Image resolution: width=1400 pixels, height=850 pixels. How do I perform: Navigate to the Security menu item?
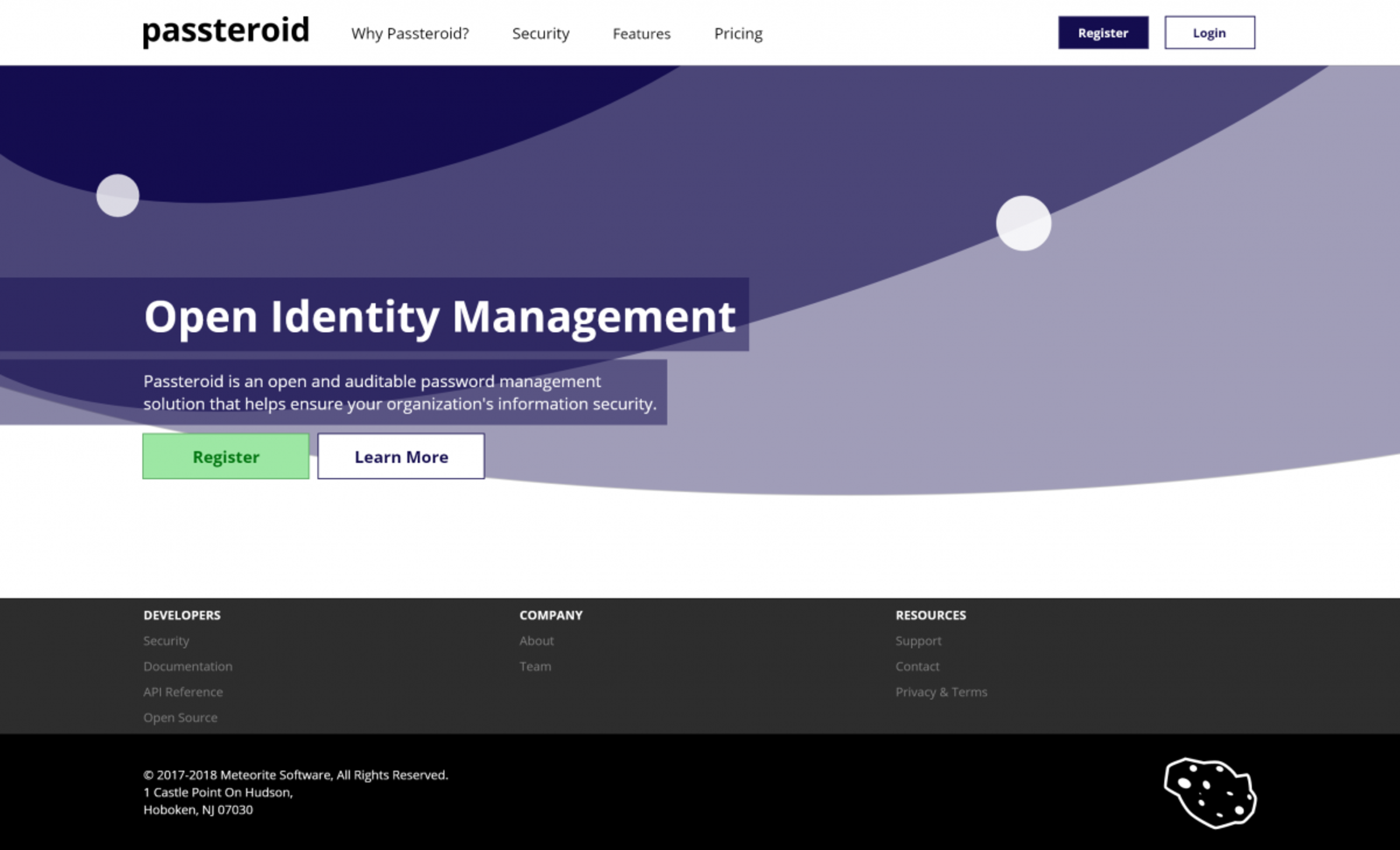tap(541, 34)
